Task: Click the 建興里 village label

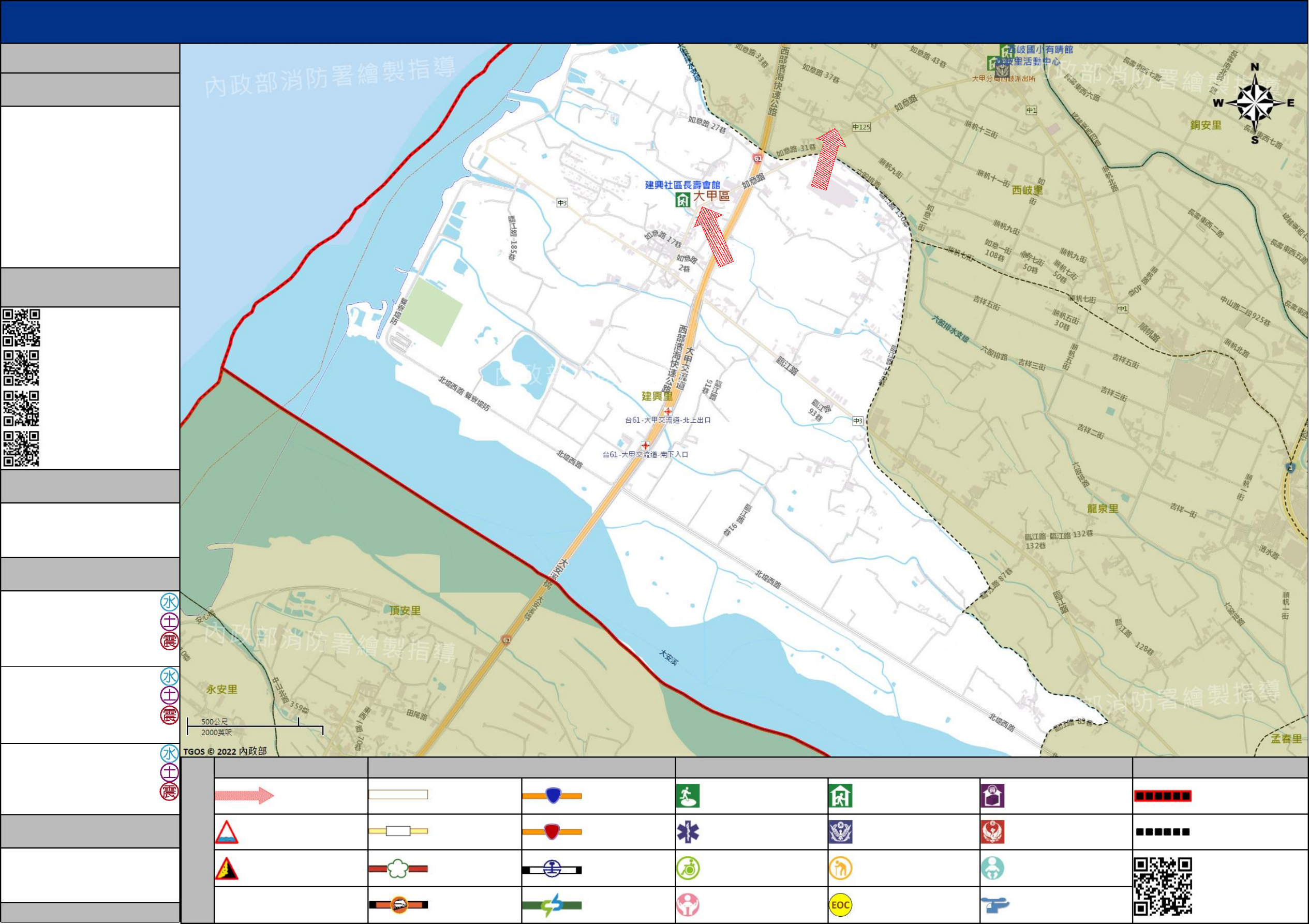Action: pyautogui.click(x=657, y=396)
